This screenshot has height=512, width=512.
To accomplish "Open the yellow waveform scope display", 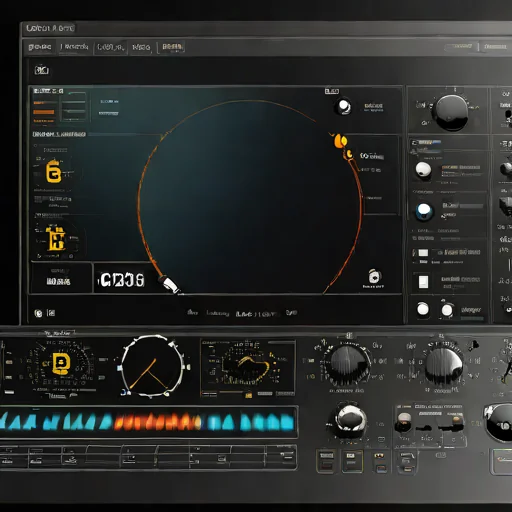I will pos(248,368).
